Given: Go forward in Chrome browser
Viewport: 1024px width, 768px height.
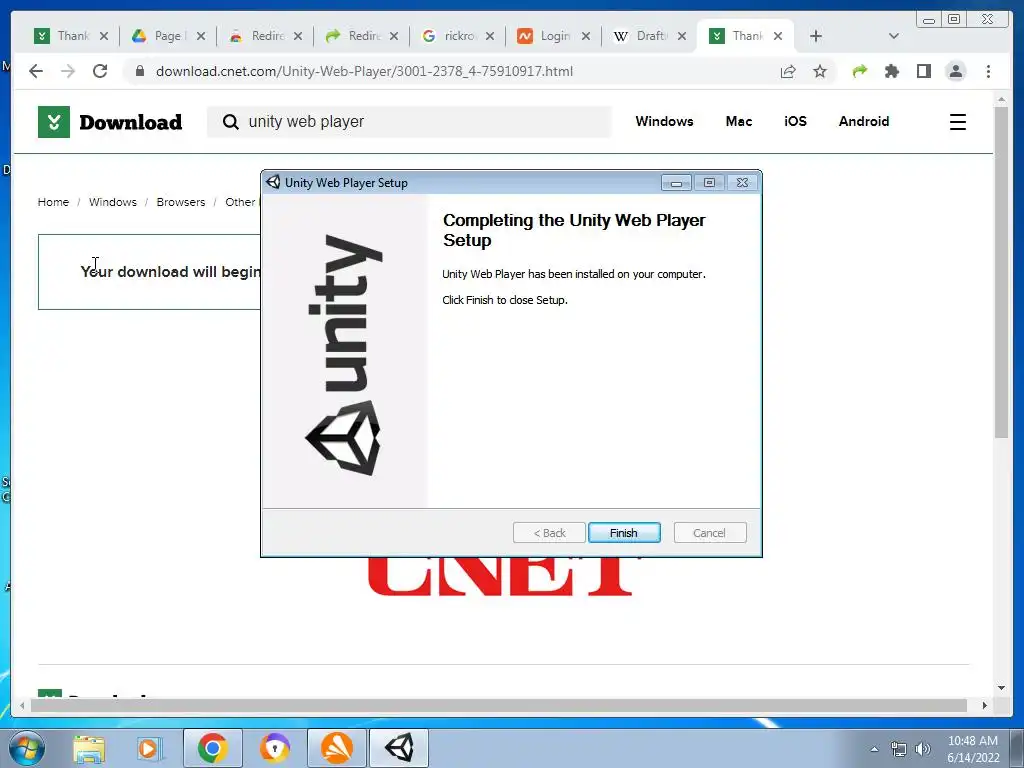Looking at the screenshot, I should pos(68,71).
